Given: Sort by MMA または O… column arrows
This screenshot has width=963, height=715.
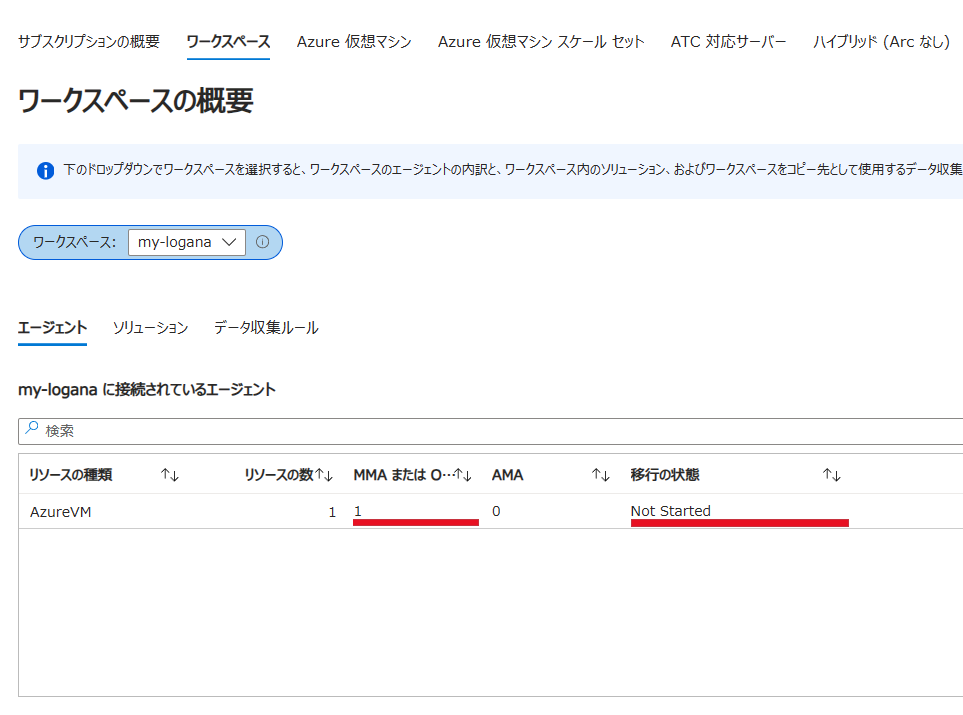Looking at the screenshot, I should pos(463,475).
